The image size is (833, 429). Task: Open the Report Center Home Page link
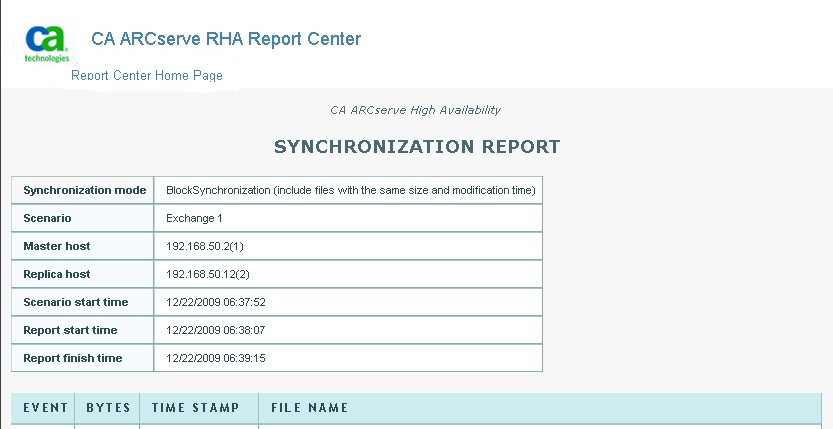click(x=147, y=76)
